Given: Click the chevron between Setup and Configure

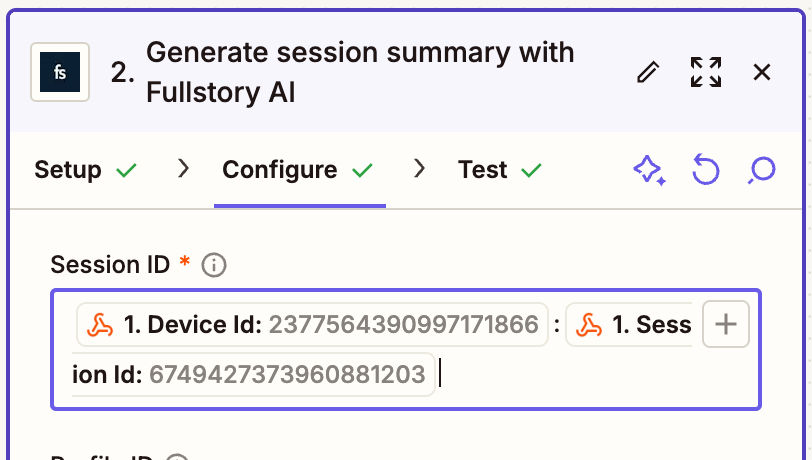Looking at the screenshot, I should [183, 170].
